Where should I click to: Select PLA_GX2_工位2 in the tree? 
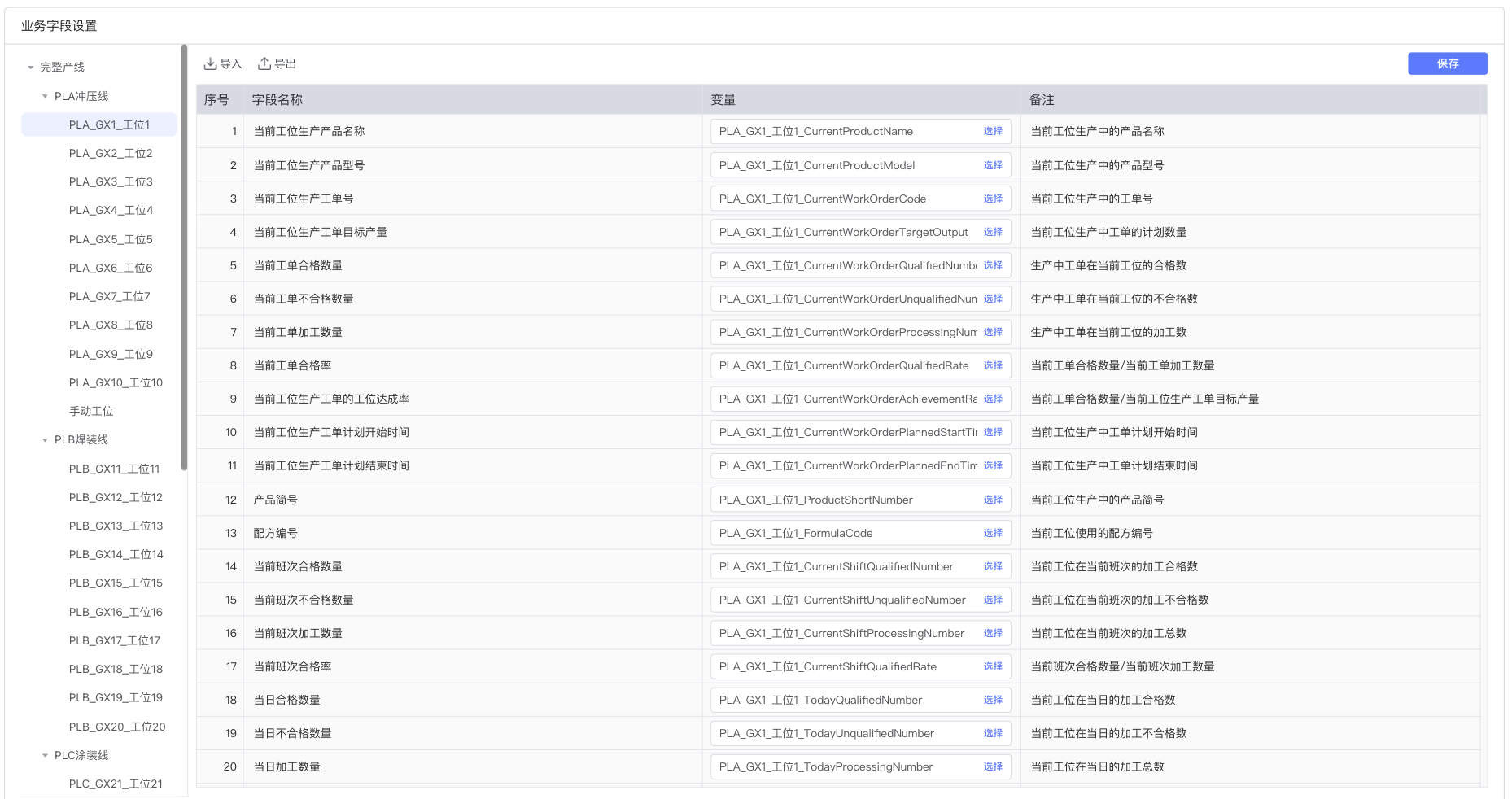(x=111, y=153)
